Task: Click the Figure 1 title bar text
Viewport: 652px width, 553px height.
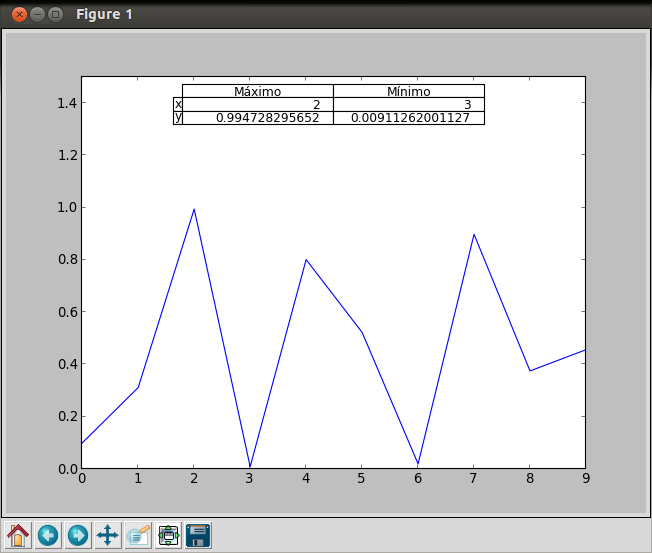Action: coord(104,15)
